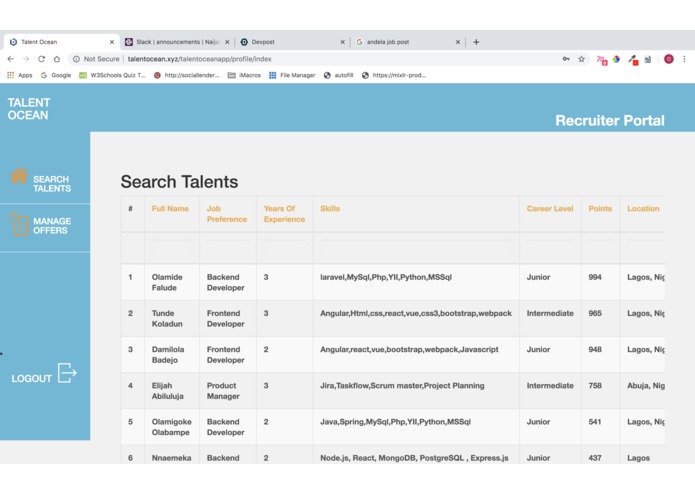Screen dimensions: 695x494
Task: Open the browser home icon
Action: [57, 59]
